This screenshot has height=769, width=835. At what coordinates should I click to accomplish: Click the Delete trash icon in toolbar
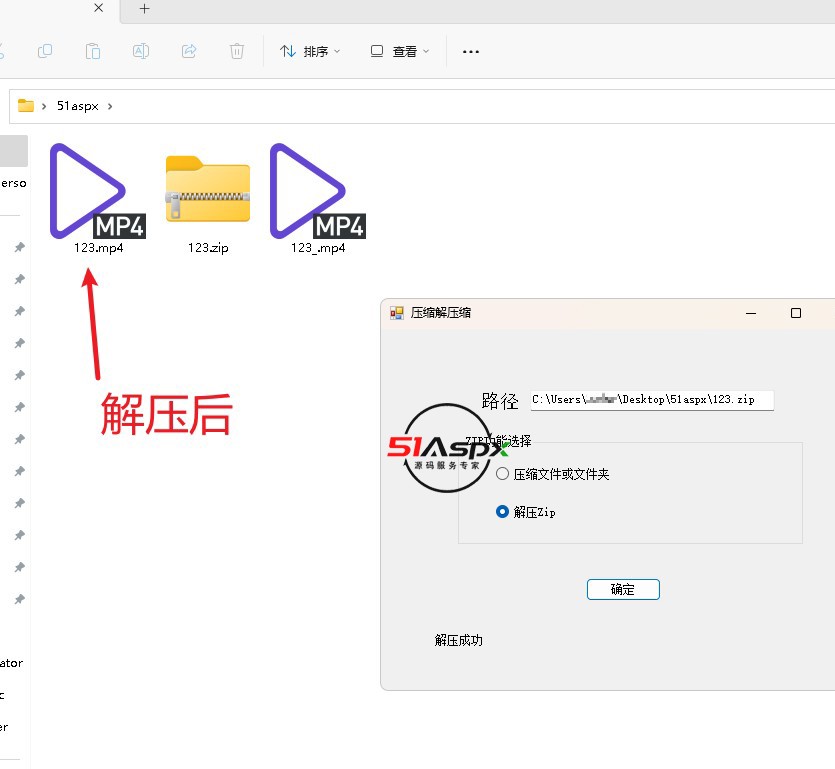(236, 51)
